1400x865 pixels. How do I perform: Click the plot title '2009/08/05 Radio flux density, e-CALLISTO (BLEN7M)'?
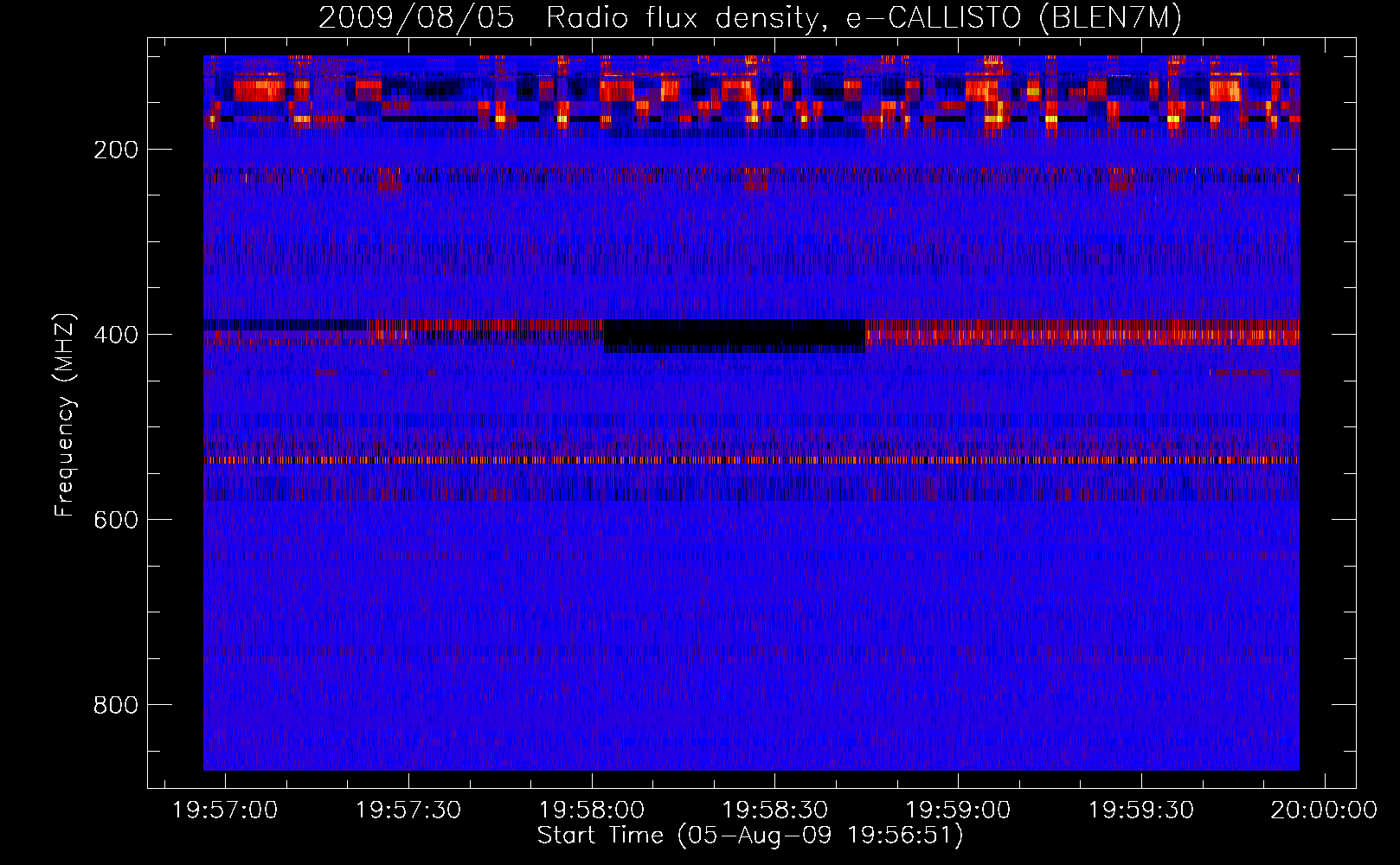coord(750,17)
